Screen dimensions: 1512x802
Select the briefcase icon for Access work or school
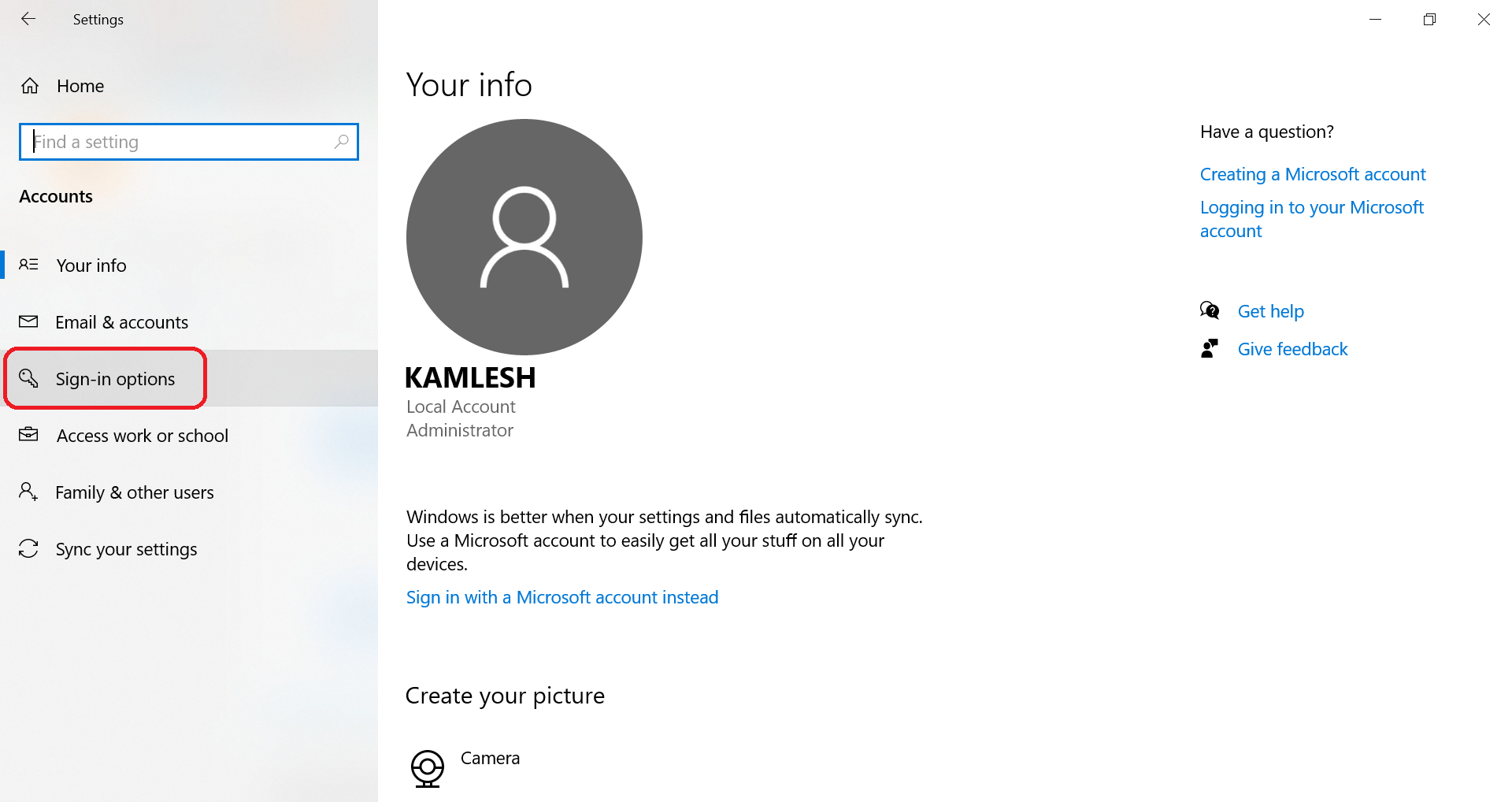(29, 435)
